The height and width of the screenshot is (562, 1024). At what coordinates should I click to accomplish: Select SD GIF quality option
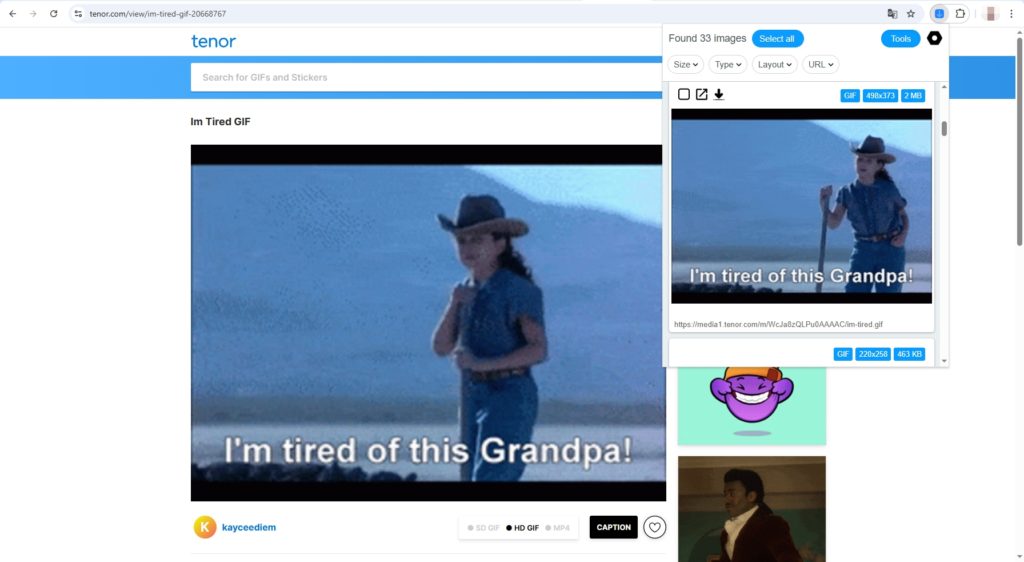[x=484, y=528]
